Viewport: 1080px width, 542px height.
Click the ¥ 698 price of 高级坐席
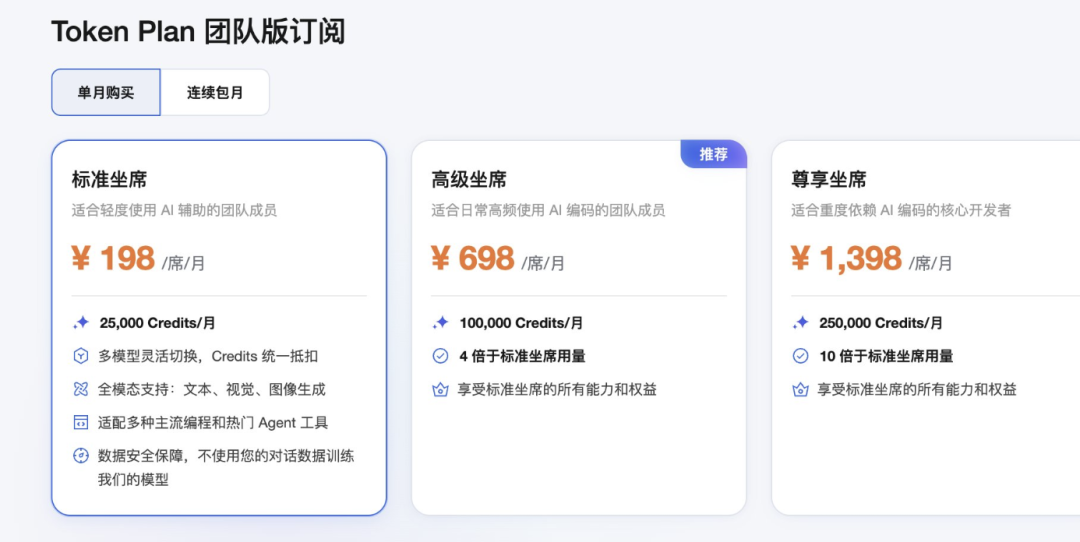pyautogui.click(x=473, y=259)
